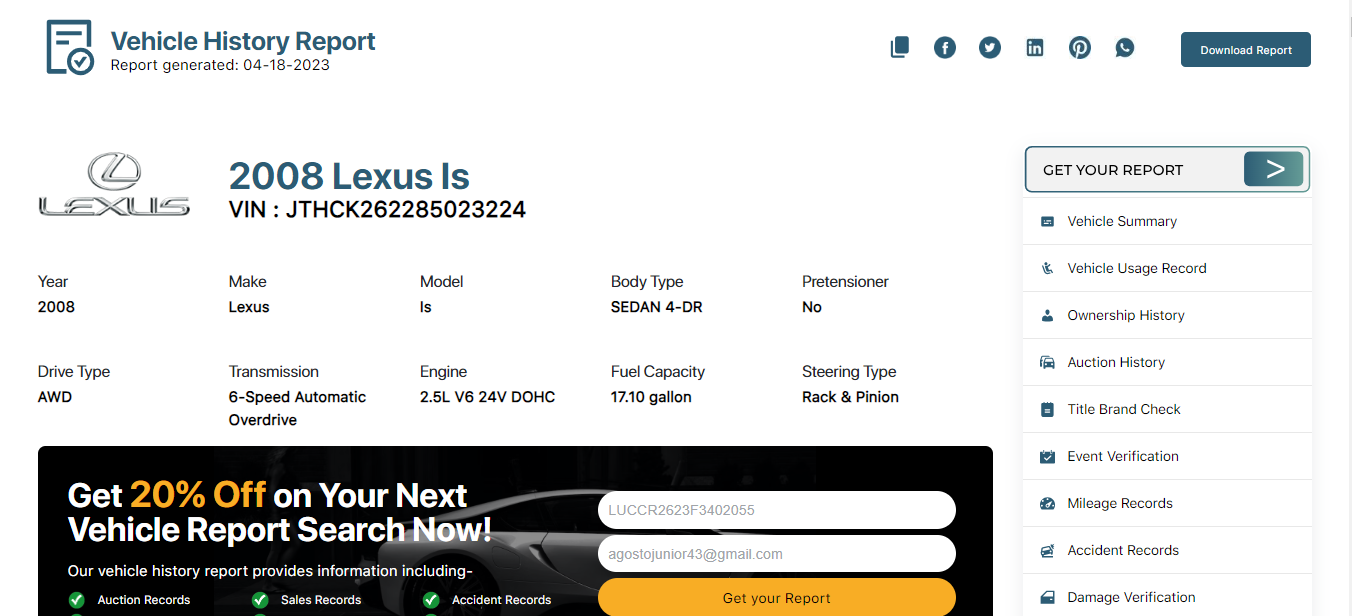Image resolution: width=1352 pixels, height=616 pixels.
Task: Share the report on Facebook
Action: [x=945, y=47]
